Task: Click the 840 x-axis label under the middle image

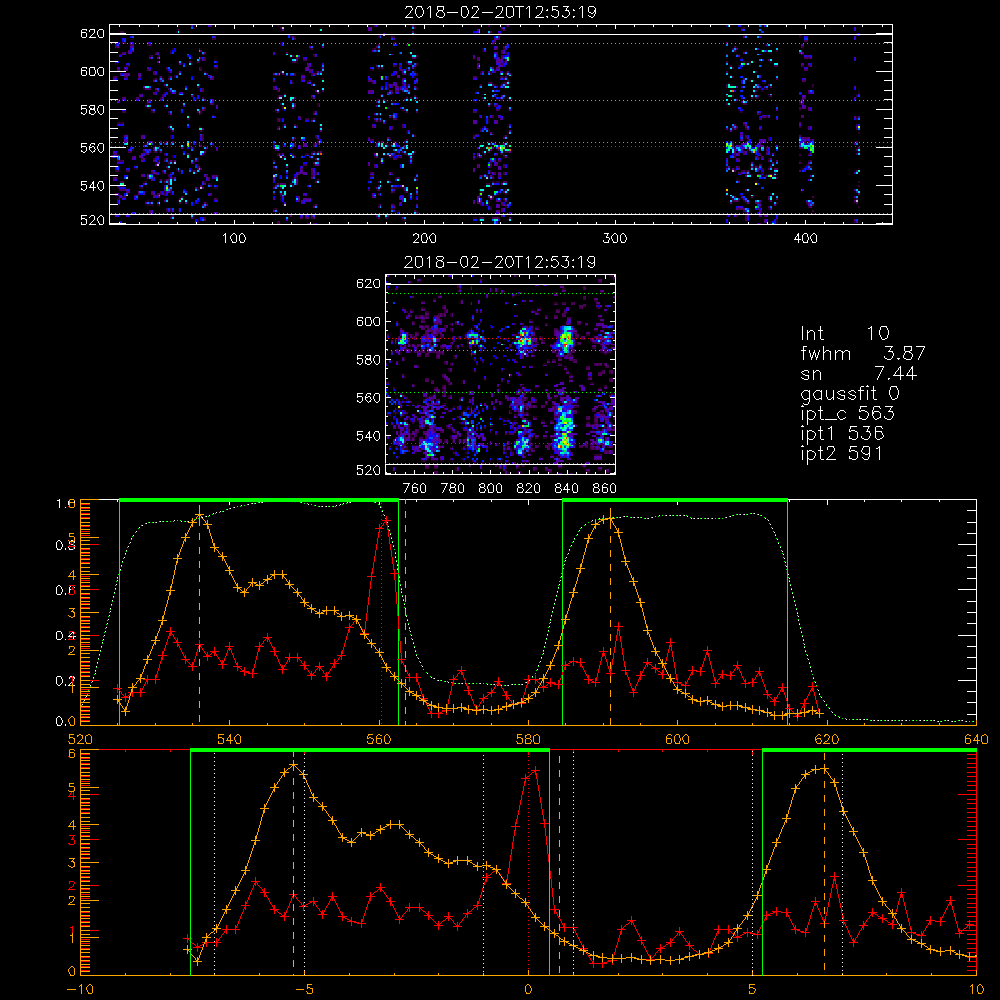Action: [x=566, y=489]
